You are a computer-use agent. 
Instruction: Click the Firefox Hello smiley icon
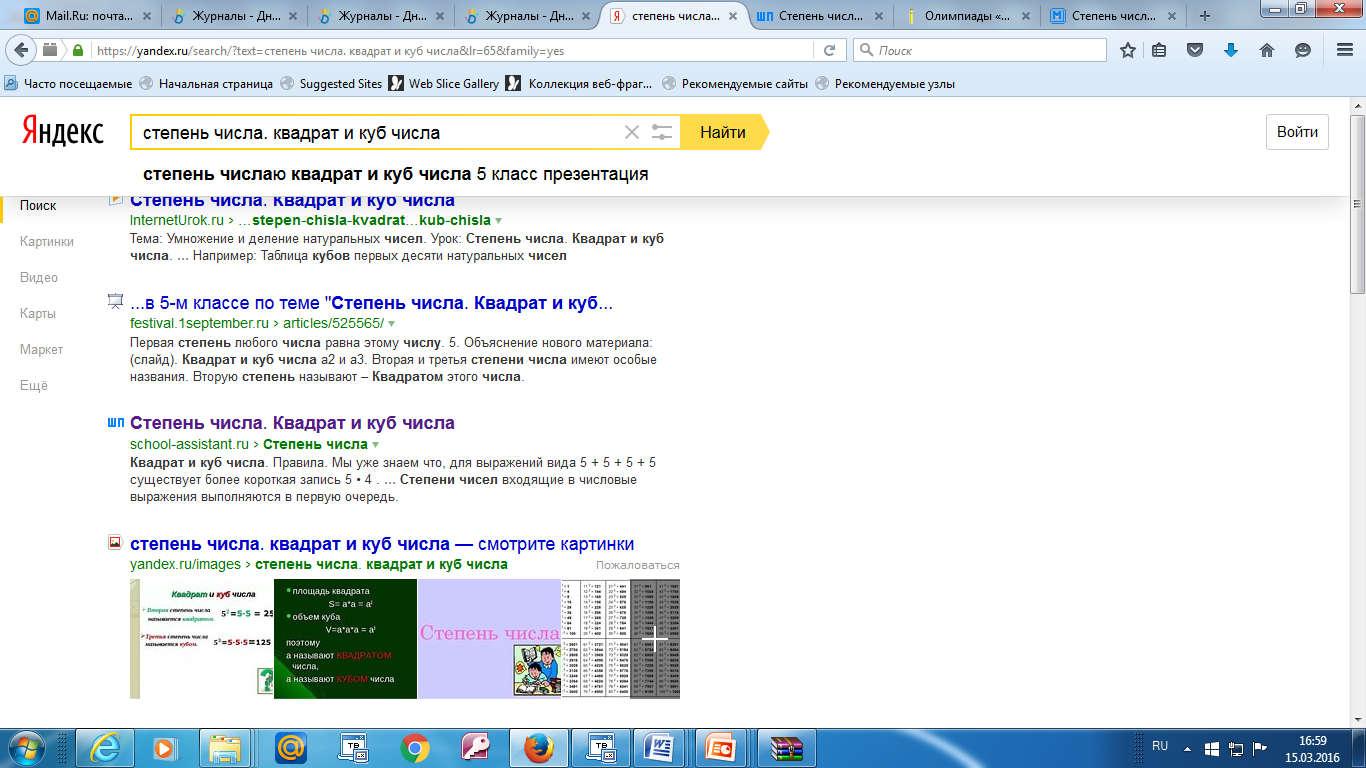(x=1303, y=50)
